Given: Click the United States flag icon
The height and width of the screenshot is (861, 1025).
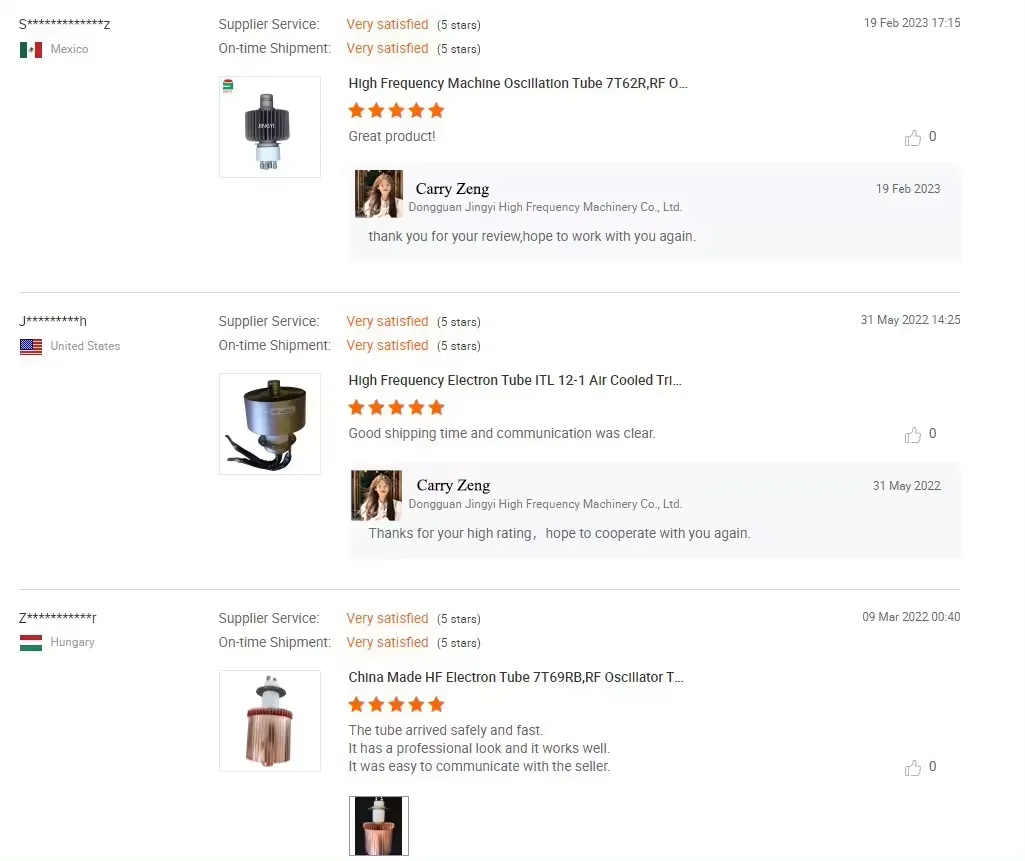Looking at the screenshot, I should click(x=31, y=346).
